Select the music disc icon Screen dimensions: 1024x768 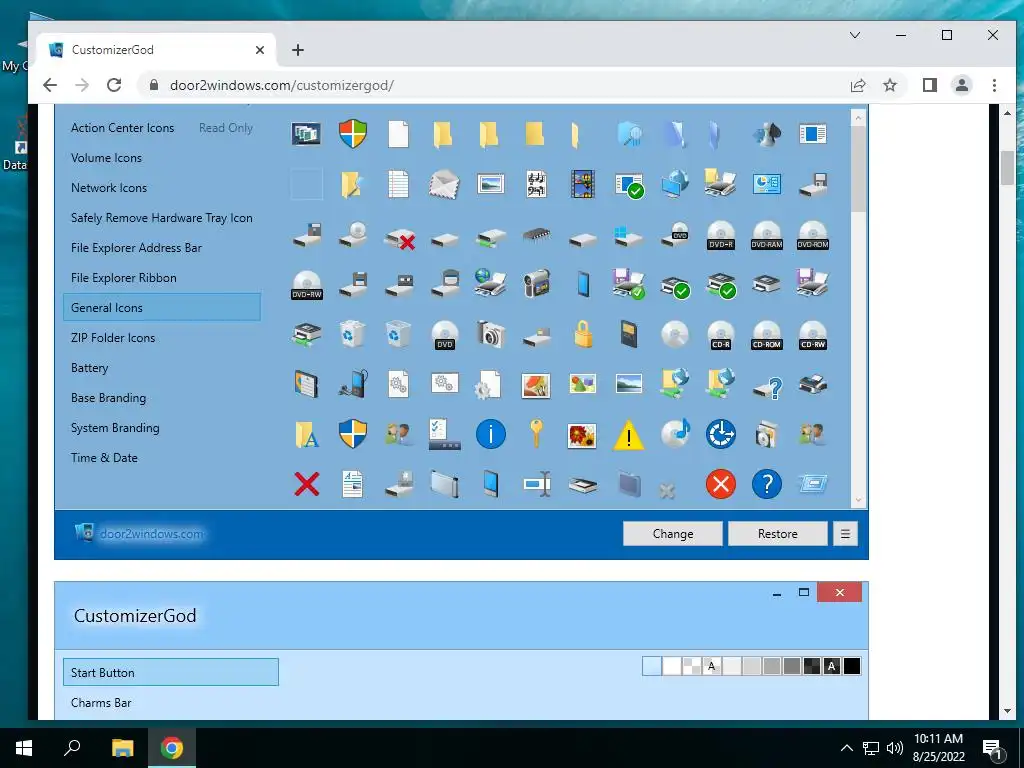coord(675,434)
